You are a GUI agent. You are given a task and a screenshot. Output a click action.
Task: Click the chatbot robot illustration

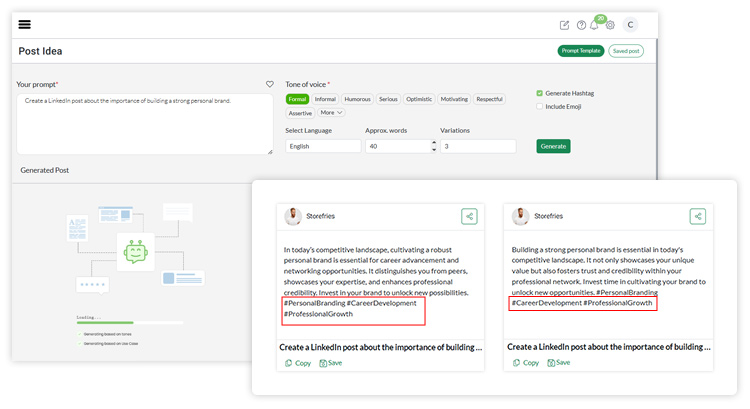click(135, 252)
